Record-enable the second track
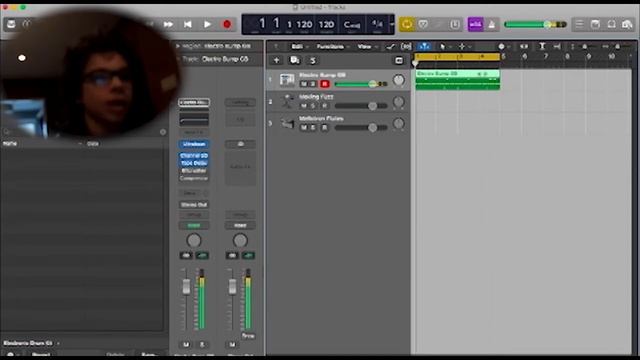The image size is (640, 360). [x=324, y=106]
